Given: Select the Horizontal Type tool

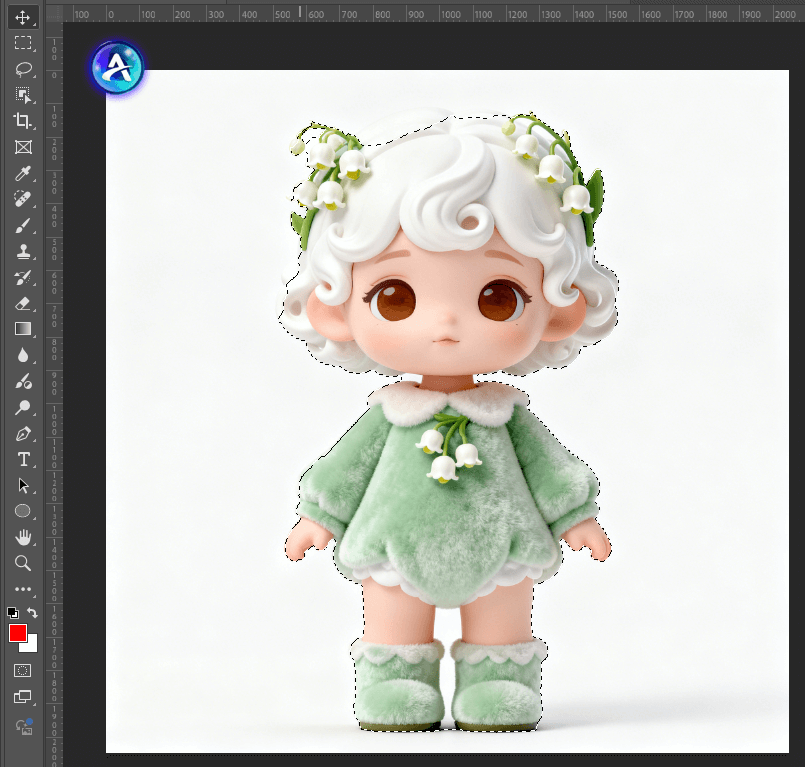Looking at the screenshot, I should coord(23,460).
